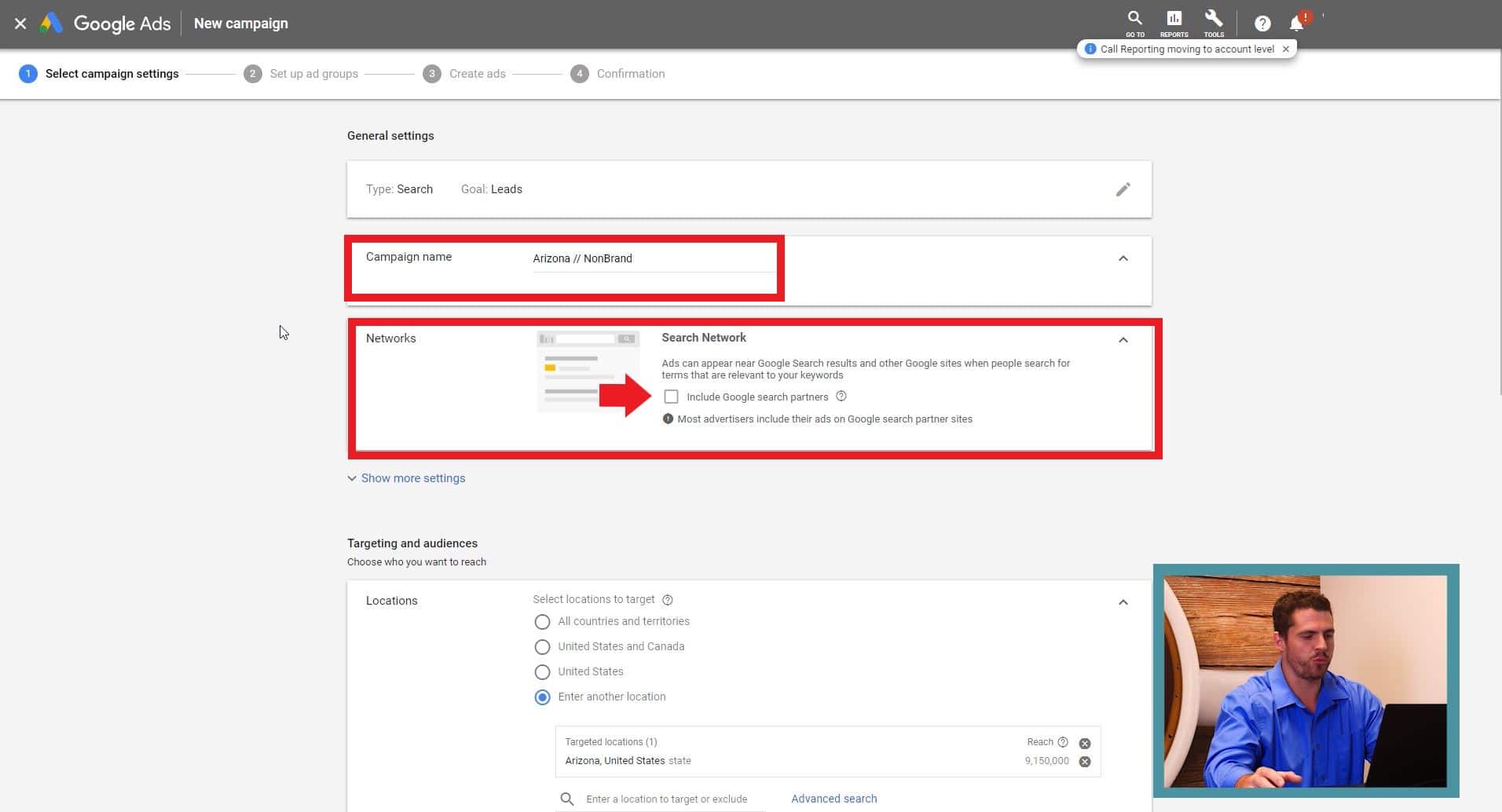Click the 'General settings' heading
Screen dimensions: 1502x812
[x=390, y=136]
